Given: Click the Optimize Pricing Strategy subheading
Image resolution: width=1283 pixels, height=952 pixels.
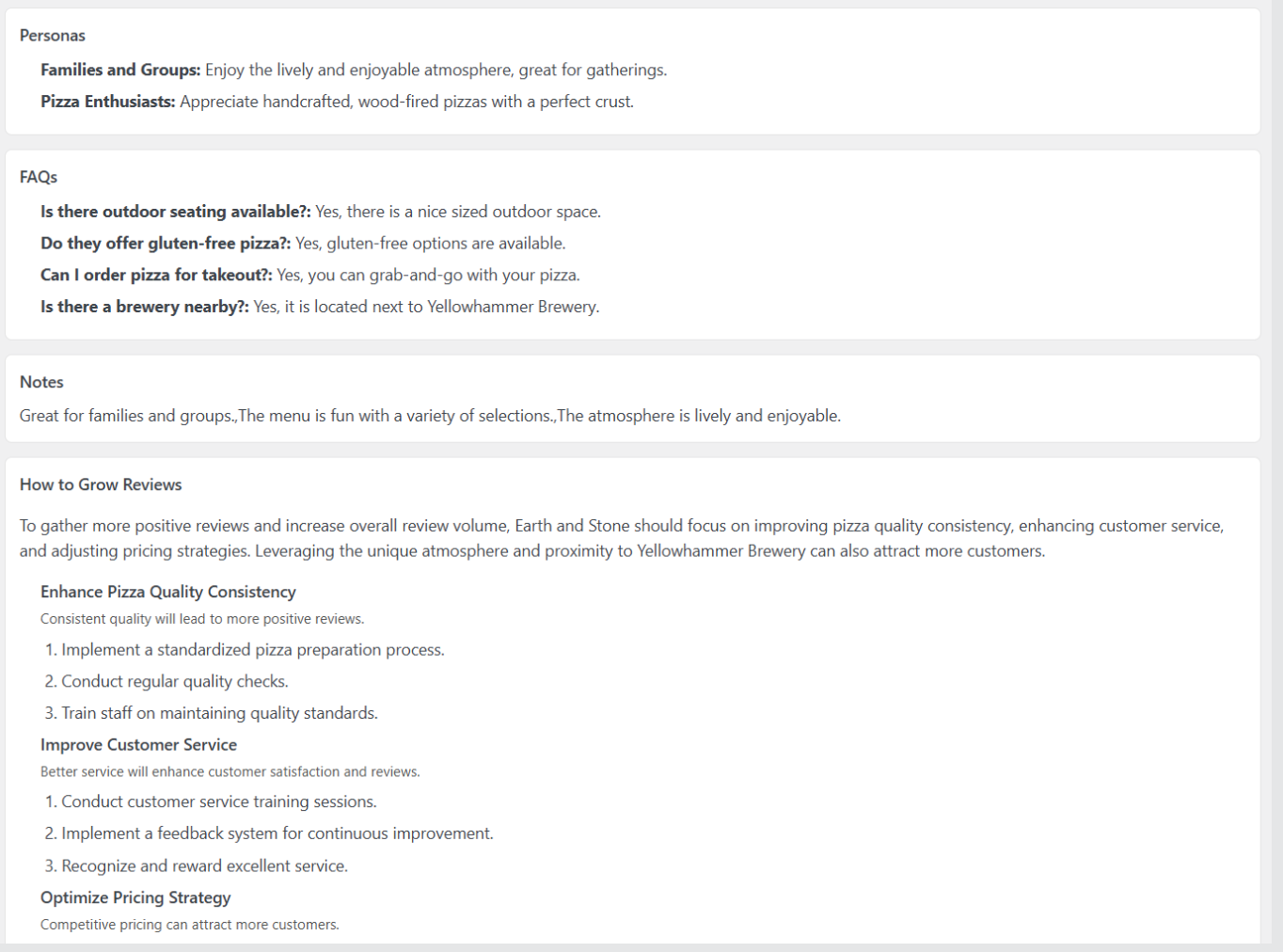Looking at the screenshot, I should coord(135,897).
